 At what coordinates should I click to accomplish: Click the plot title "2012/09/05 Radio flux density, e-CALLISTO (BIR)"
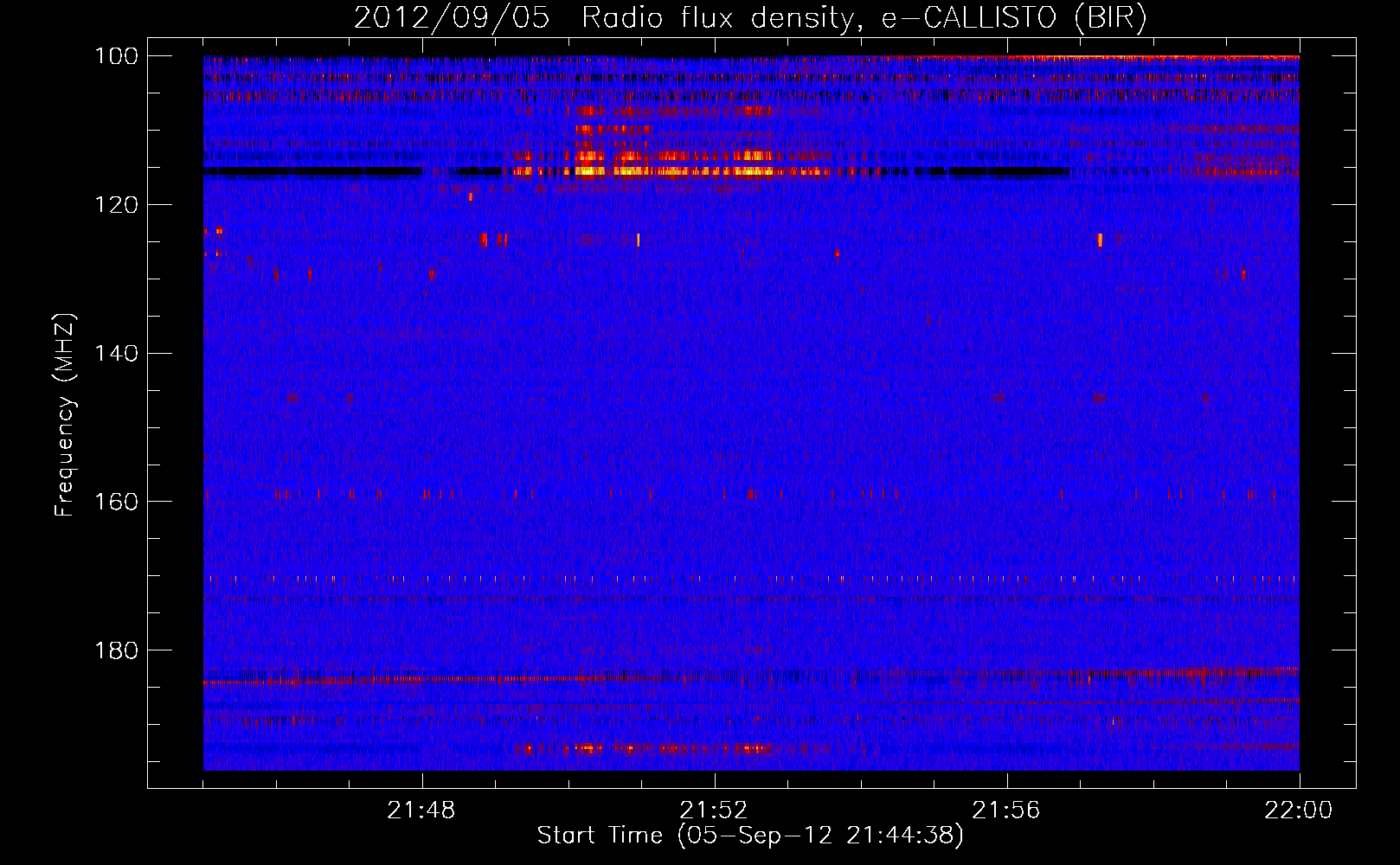(x=750, y=18)
